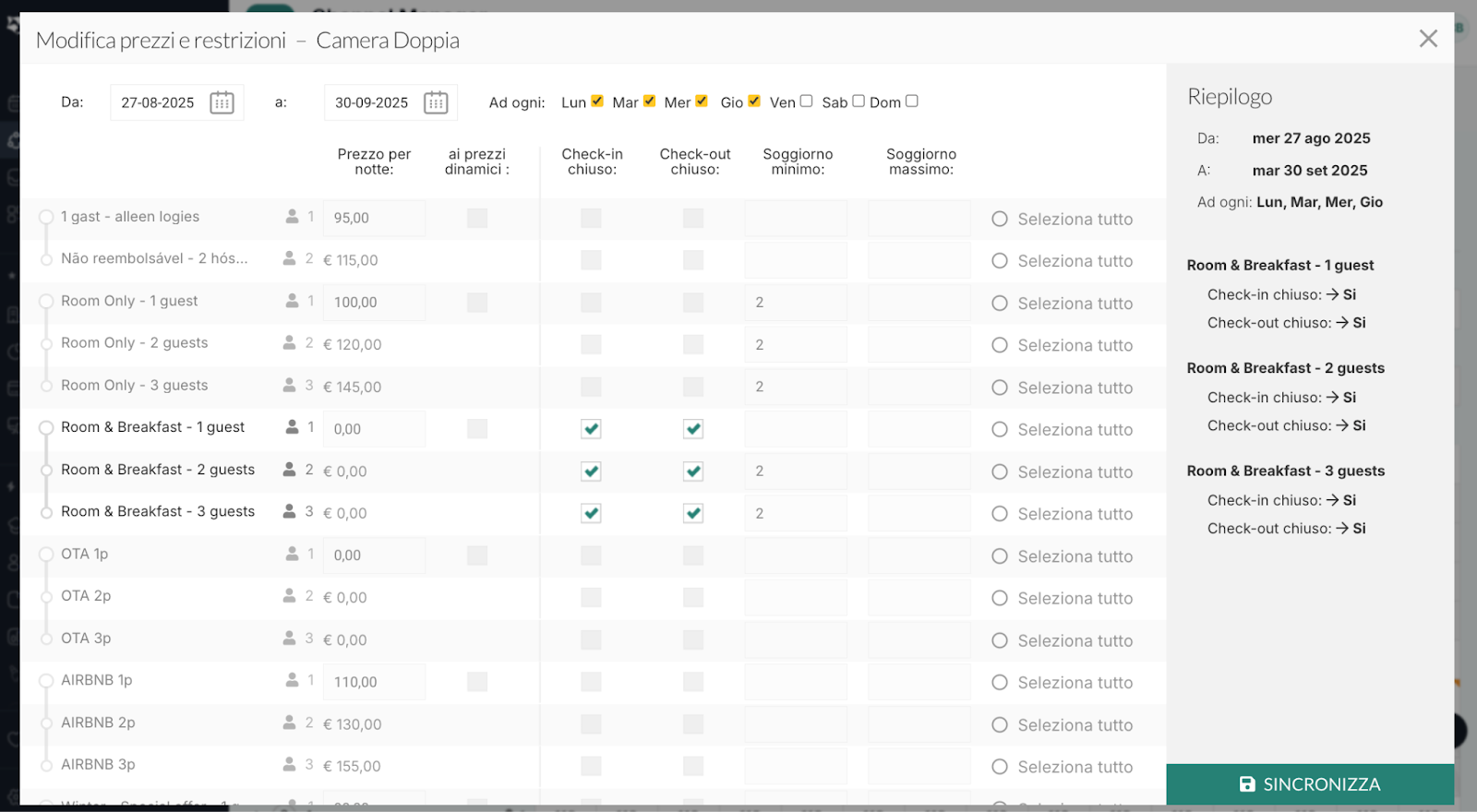Select the Room Only - 1 guest rate circle
1477x812 pixels.
point(46,301)
